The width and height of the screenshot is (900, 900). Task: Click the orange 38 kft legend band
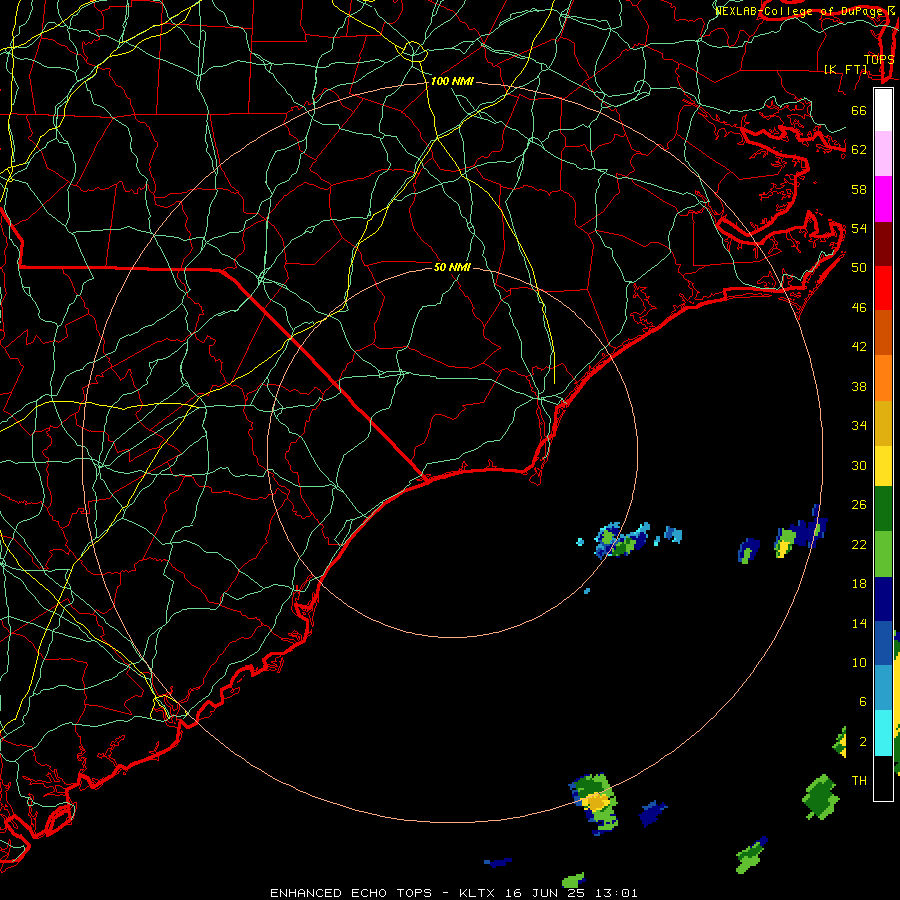click(883, 377)
